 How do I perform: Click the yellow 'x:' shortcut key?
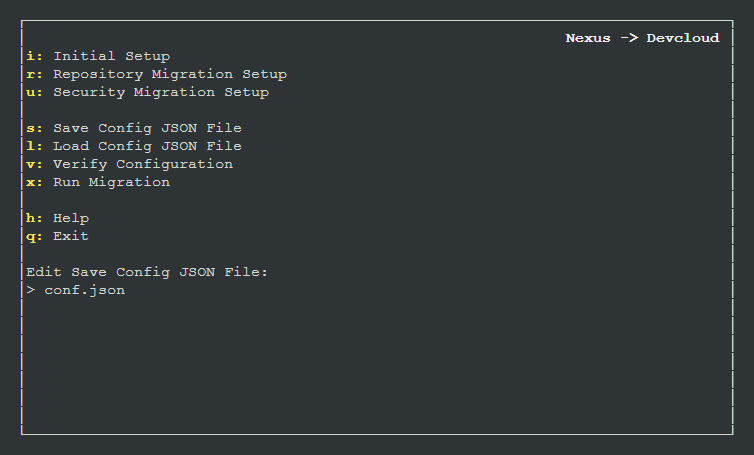coord(34,182)
